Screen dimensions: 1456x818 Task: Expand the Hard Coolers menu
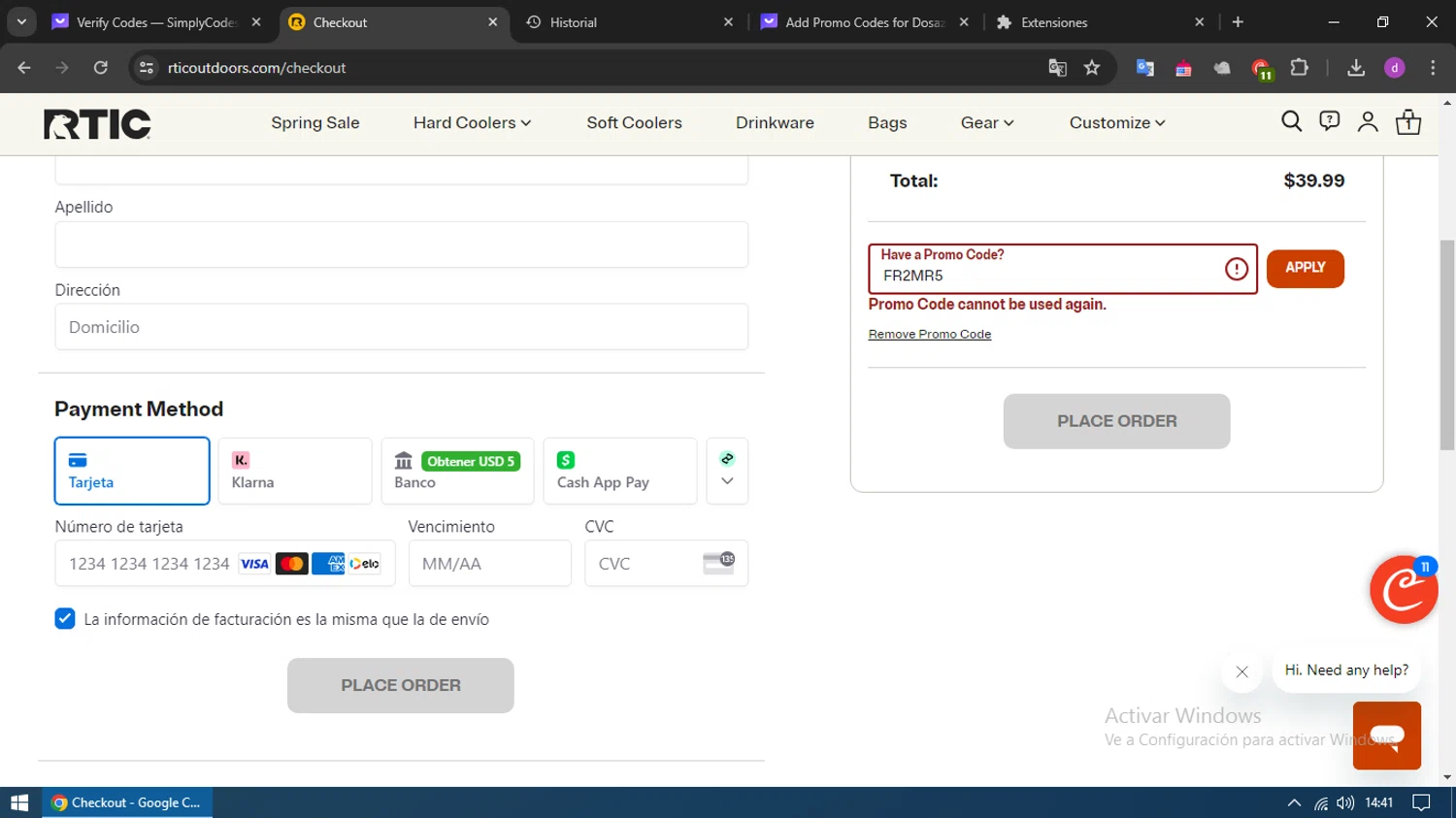click(x=472, y=123)
